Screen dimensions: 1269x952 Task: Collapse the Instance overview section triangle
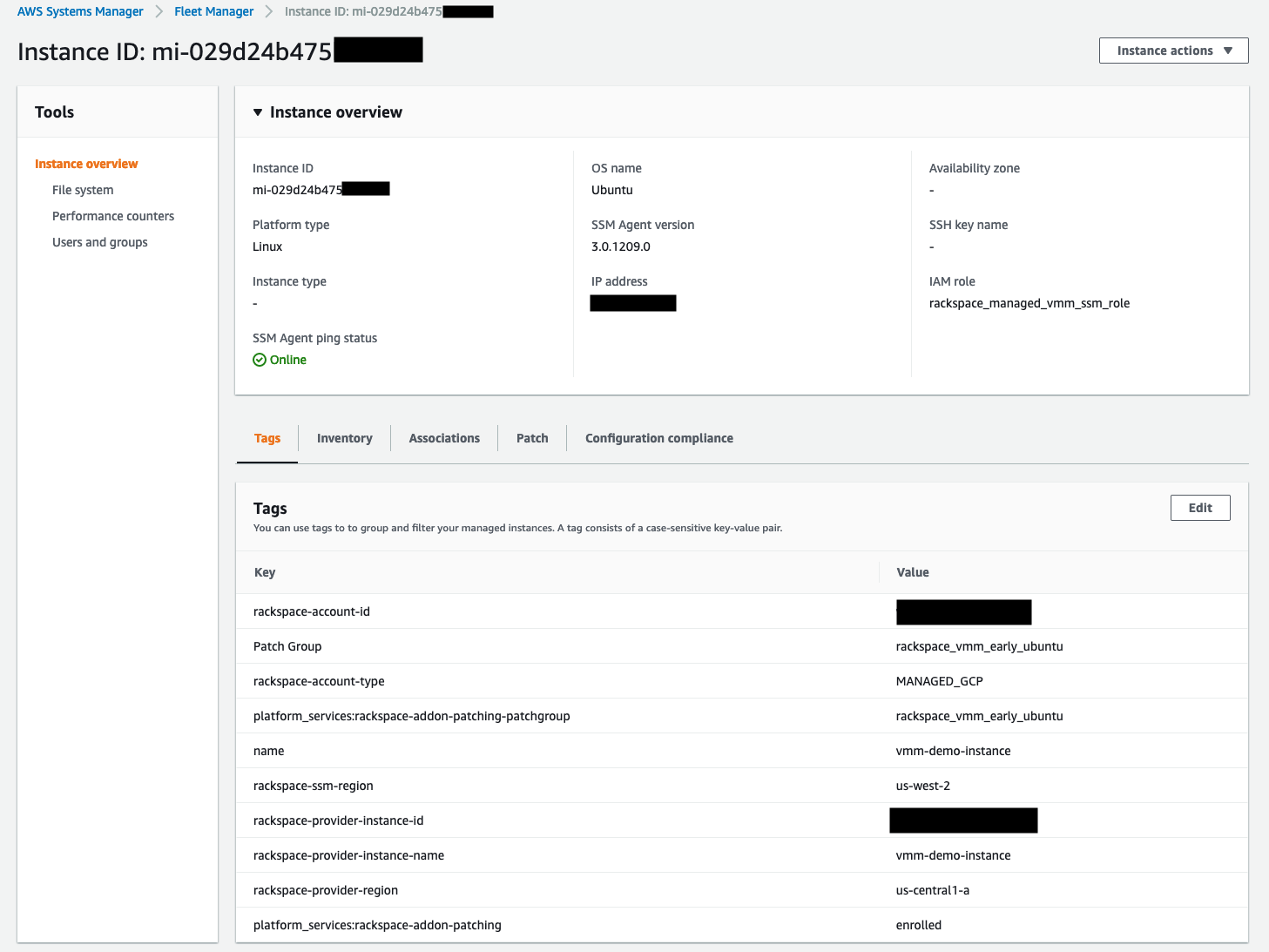tap(258, 111)
